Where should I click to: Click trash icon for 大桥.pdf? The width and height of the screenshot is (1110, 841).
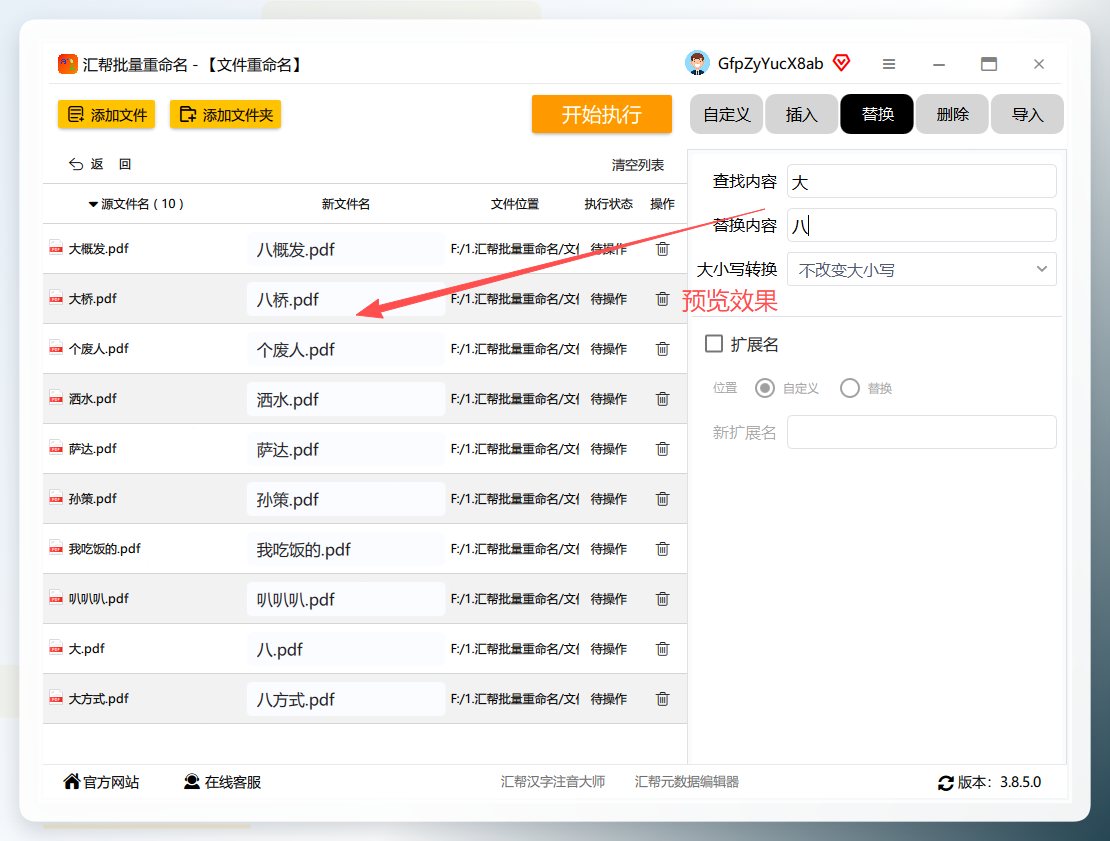click(663, 299)
